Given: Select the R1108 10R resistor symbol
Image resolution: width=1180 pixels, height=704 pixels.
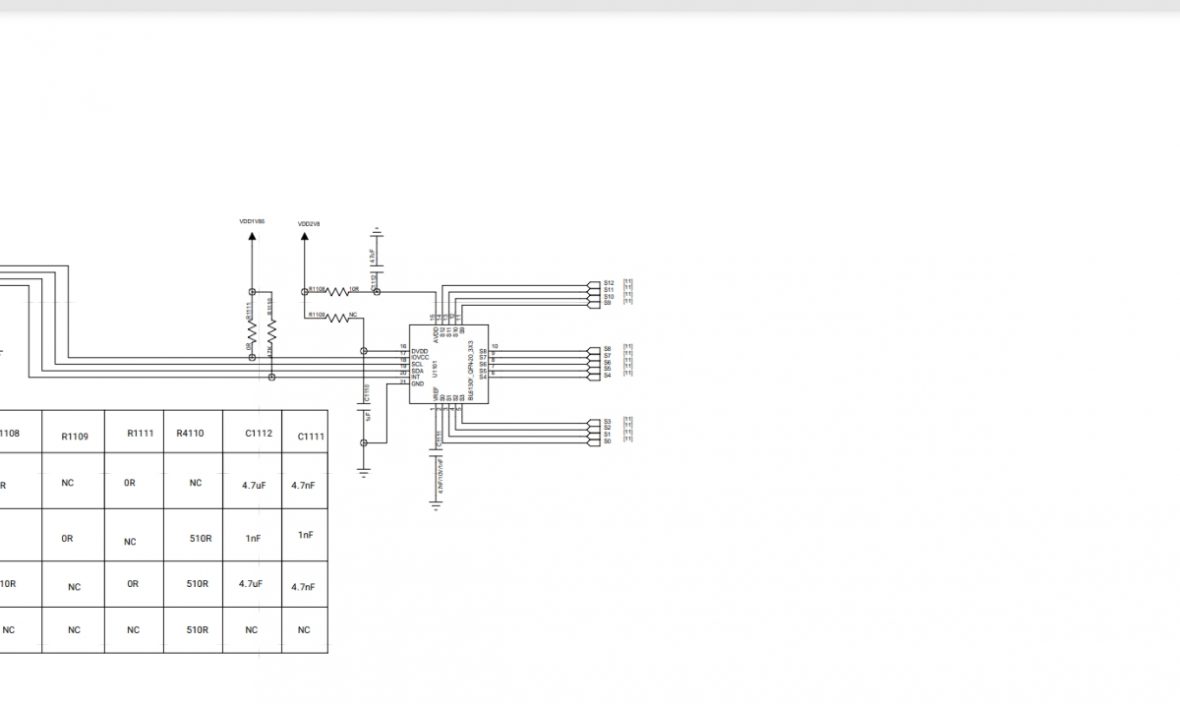Looking at the screenshot, I should 339,292.
